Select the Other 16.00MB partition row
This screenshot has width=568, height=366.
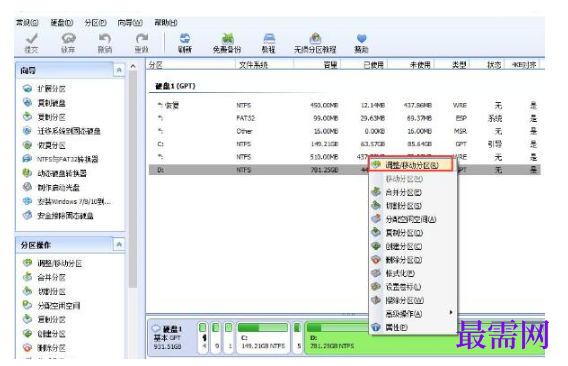tap(344, 131)
